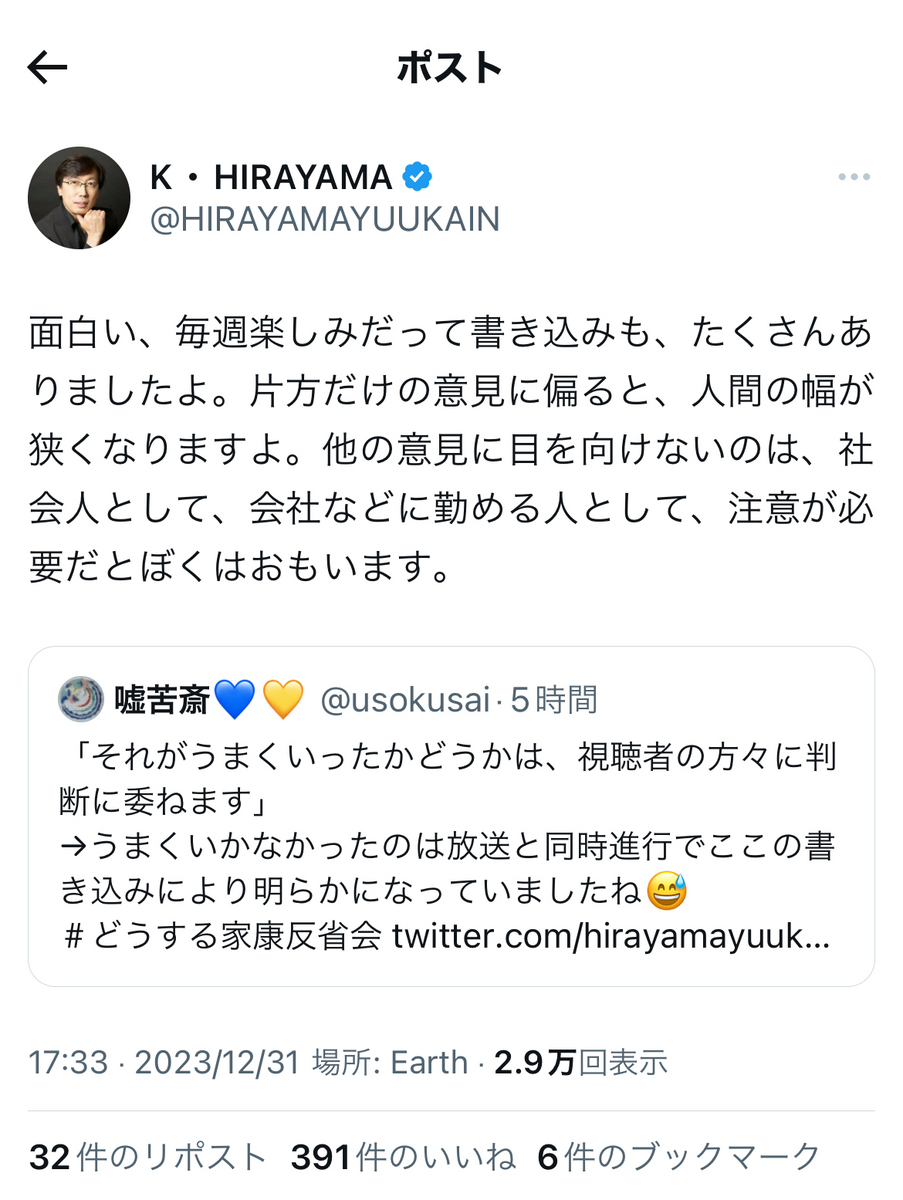The image size is (903, 1200).
Task: Open the @usokusai handle in the quote
Action: pos(405,700)
